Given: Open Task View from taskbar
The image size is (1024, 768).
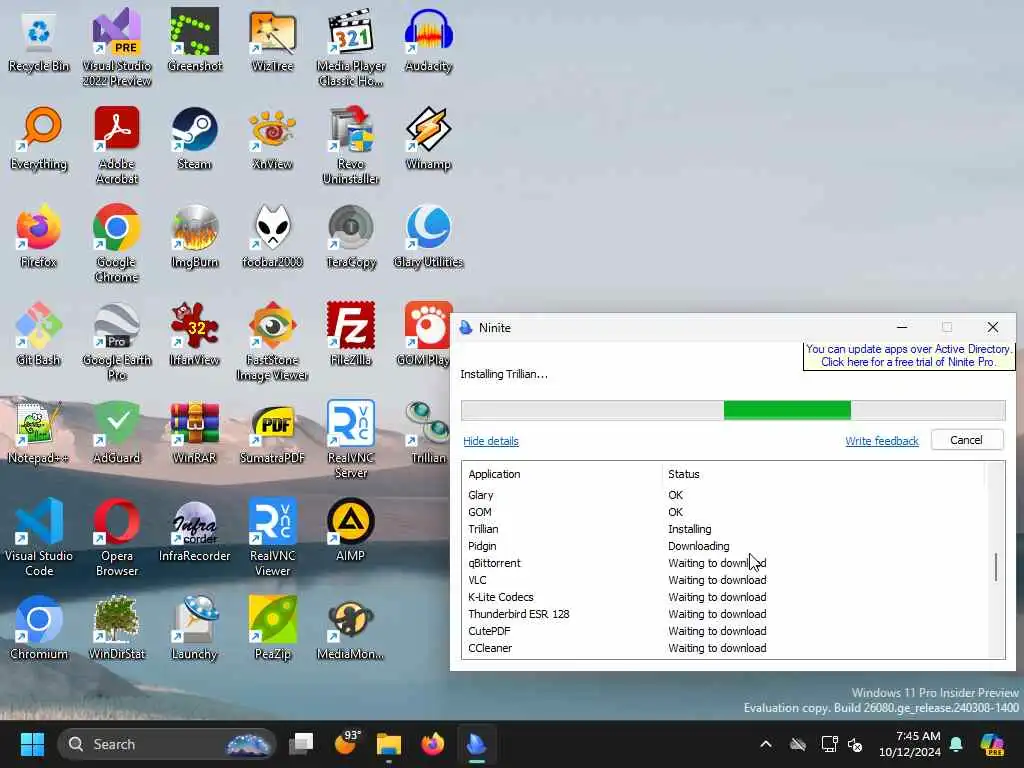Looking at the screenshot, I should coord(301,744).
